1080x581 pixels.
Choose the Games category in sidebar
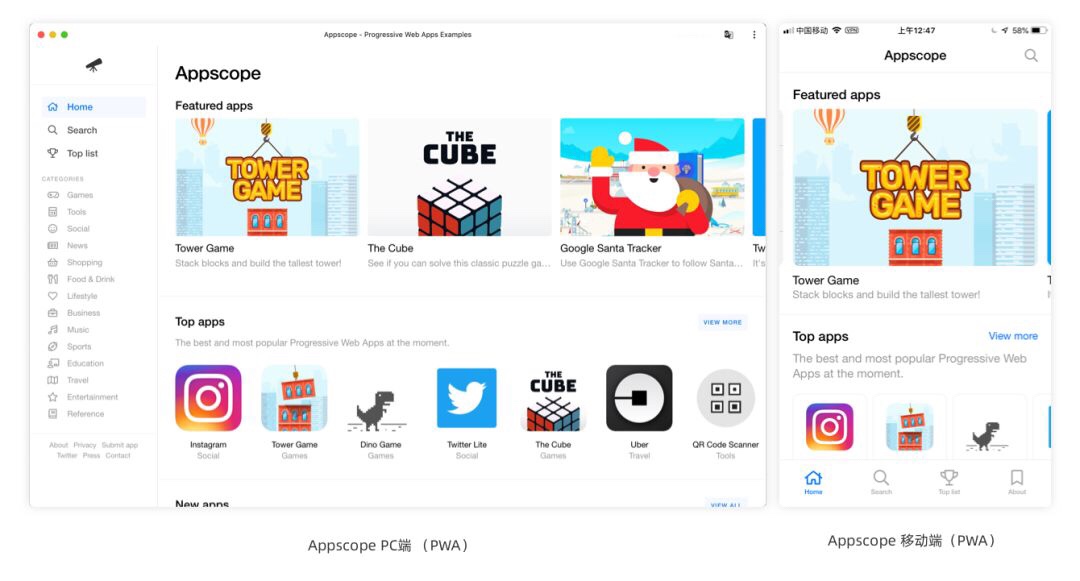pyautogui.click(x=79, y=196)
